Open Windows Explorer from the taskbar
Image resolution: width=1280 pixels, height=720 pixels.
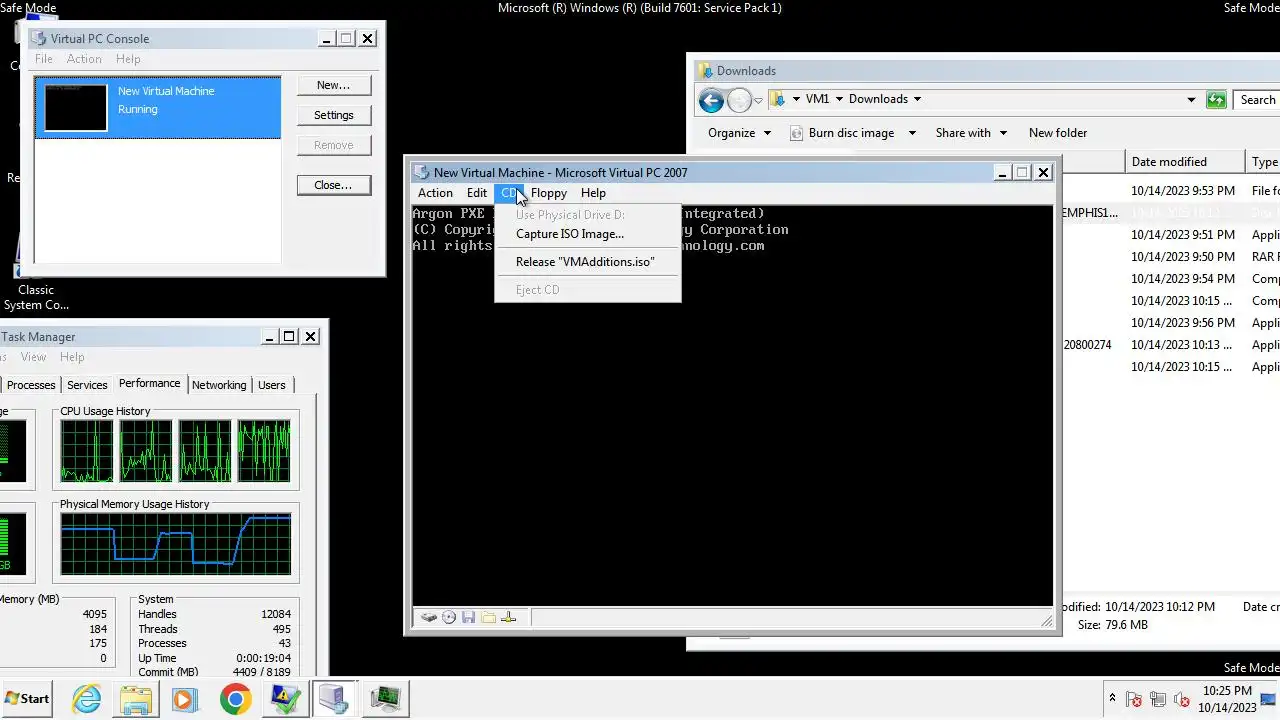(x=136, y=699)
